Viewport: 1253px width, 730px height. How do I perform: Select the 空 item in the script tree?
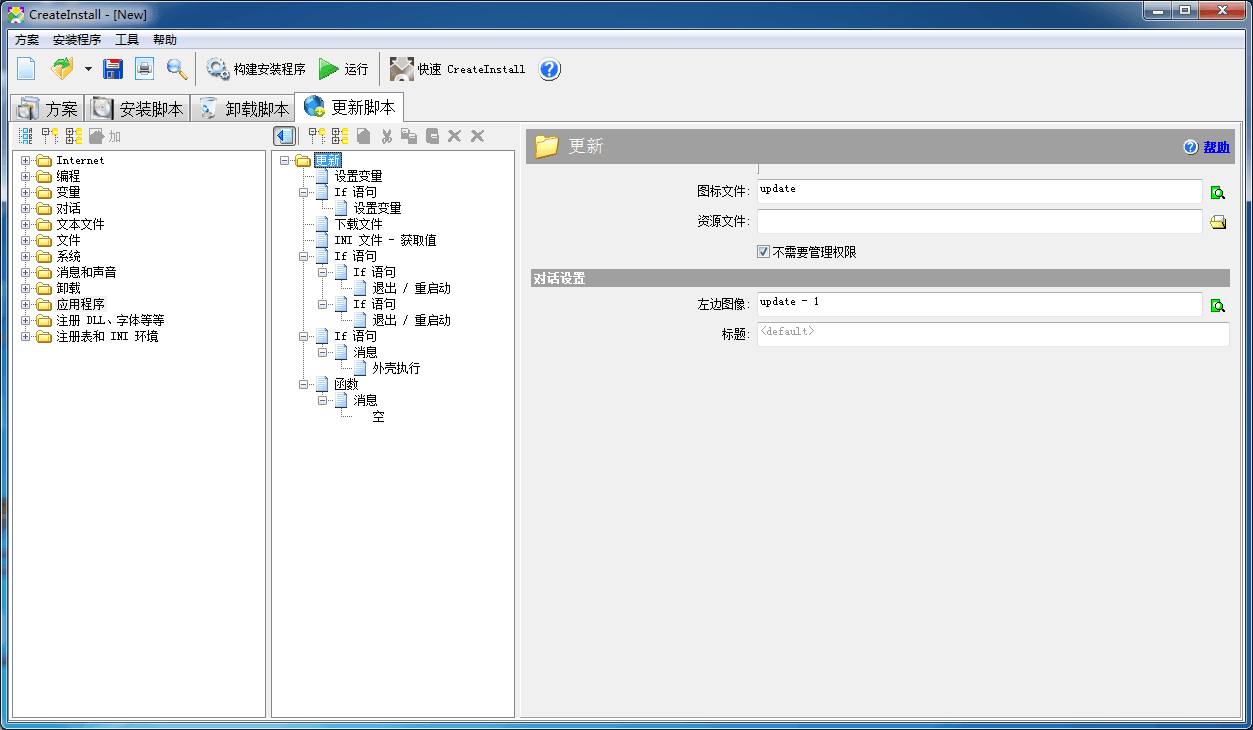(x=378, y=416)
